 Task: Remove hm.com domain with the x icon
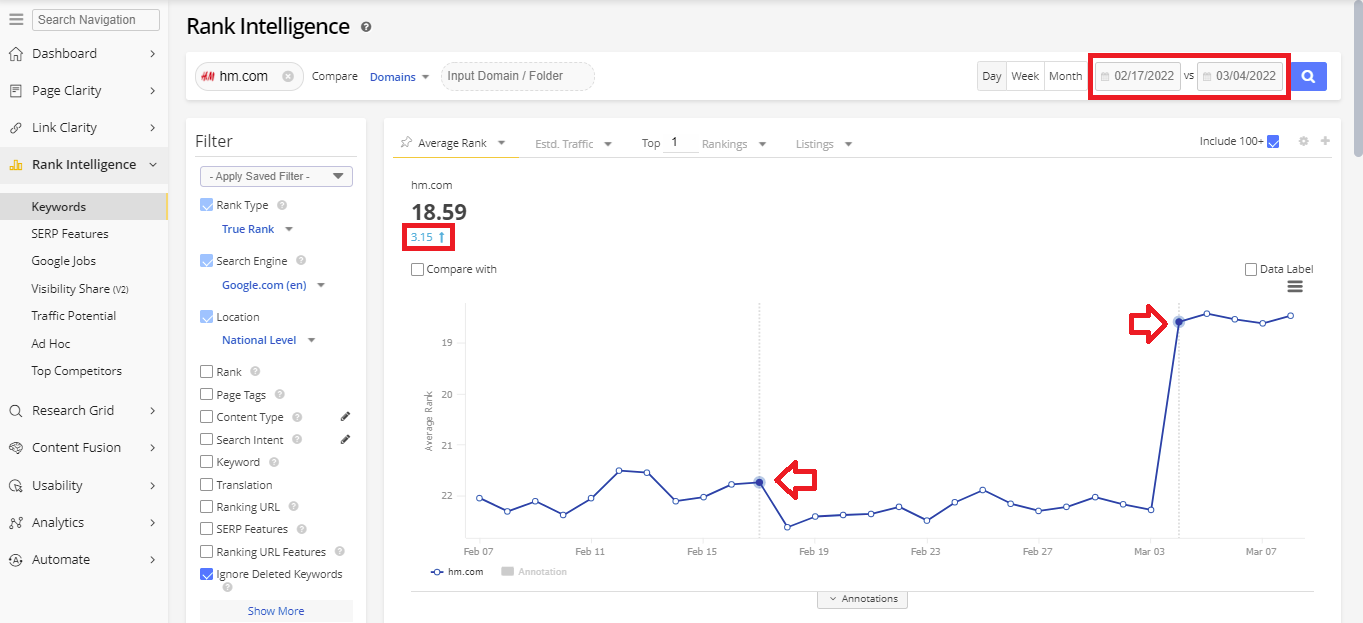pyautogui.click(x=288, y=76)
